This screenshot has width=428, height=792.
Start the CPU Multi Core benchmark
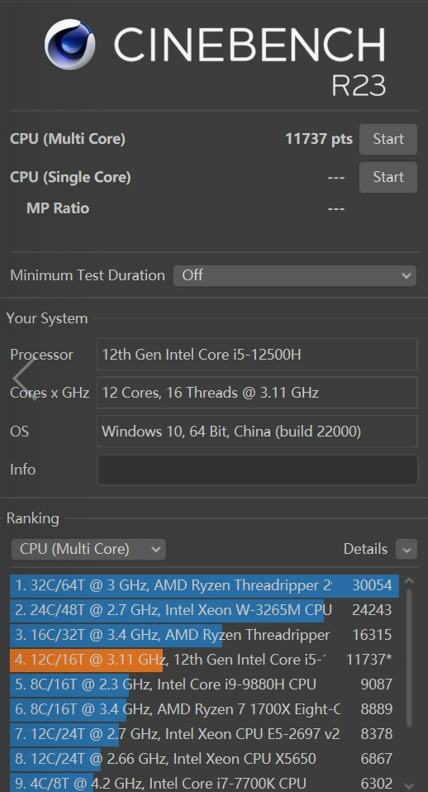388,139
